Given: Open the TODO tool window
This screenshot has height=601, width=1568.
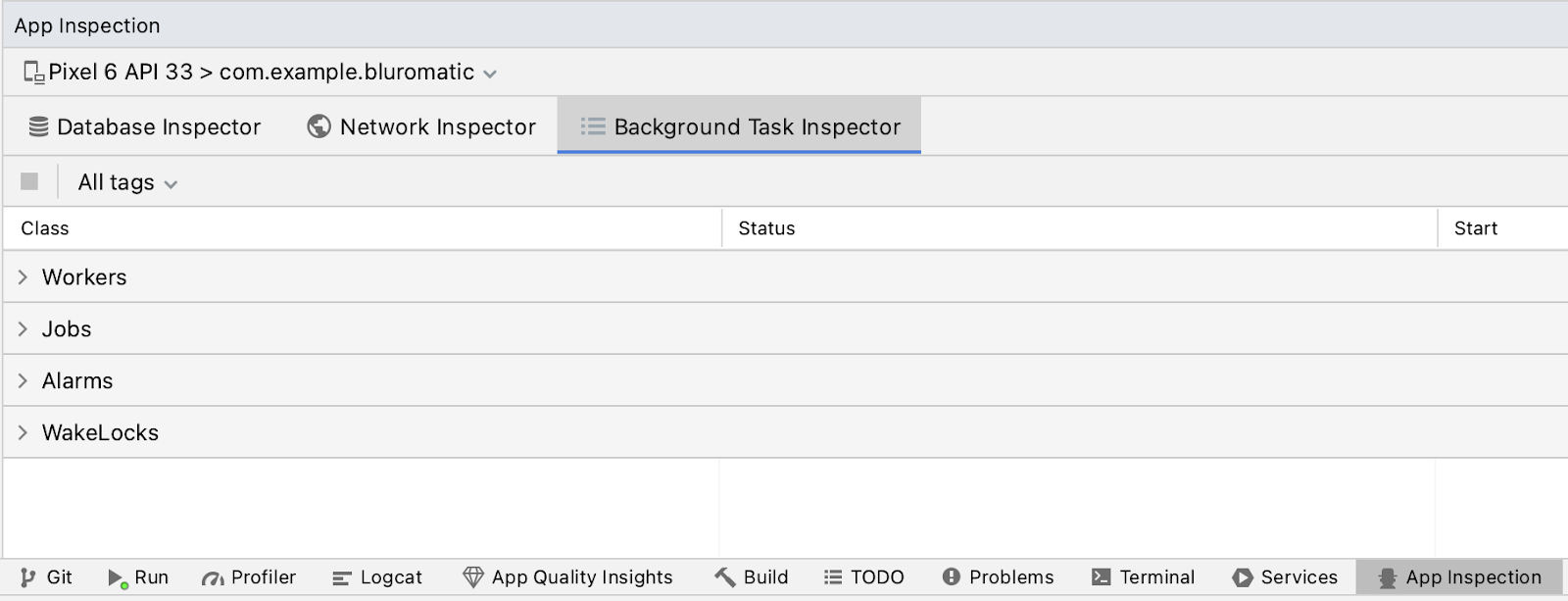Looking at the screenshot, I should (863, 577).
